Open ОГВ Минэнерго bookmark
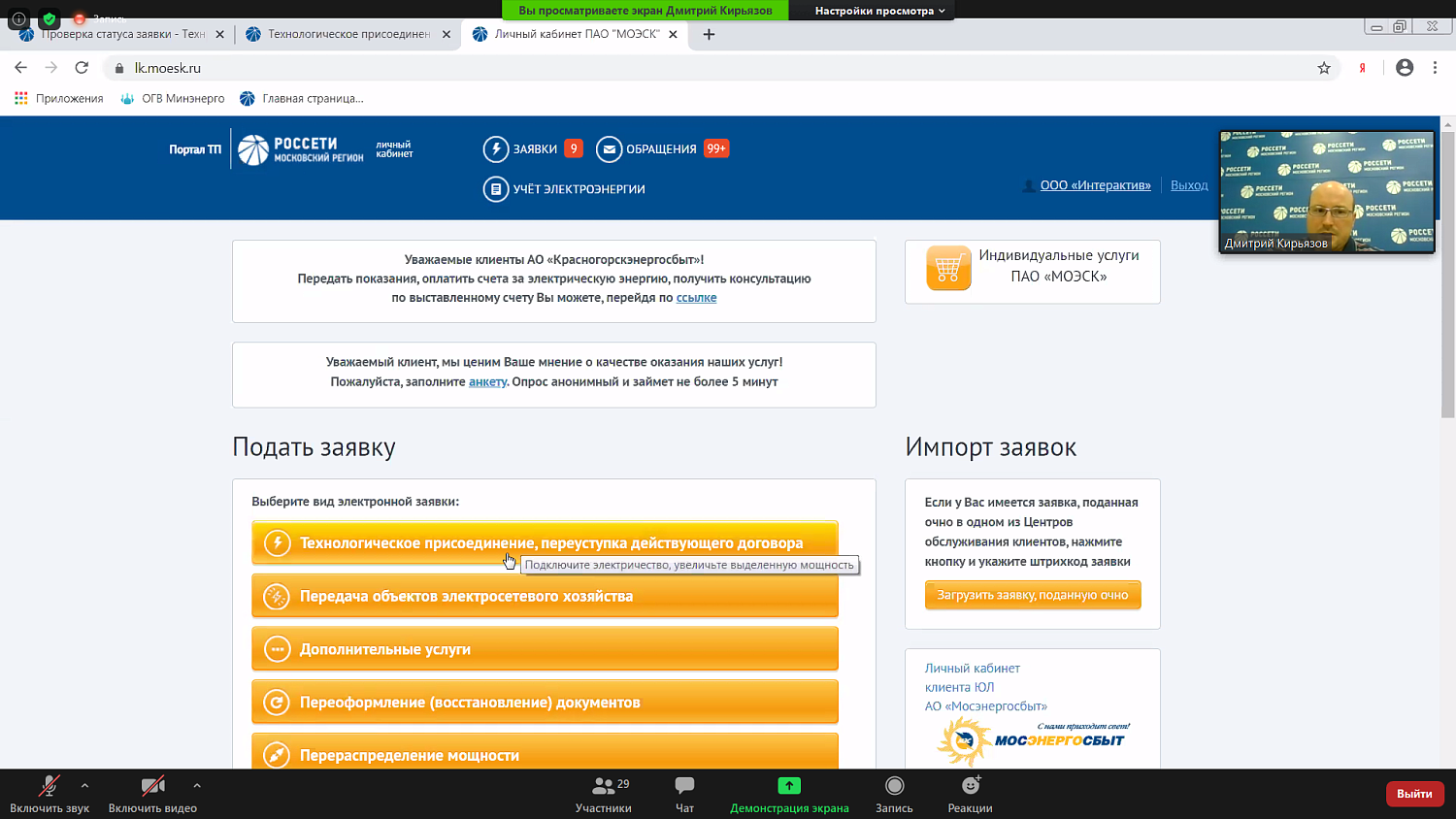Image resolution: width=1456 pixels, height=819 pixels. 172,98
